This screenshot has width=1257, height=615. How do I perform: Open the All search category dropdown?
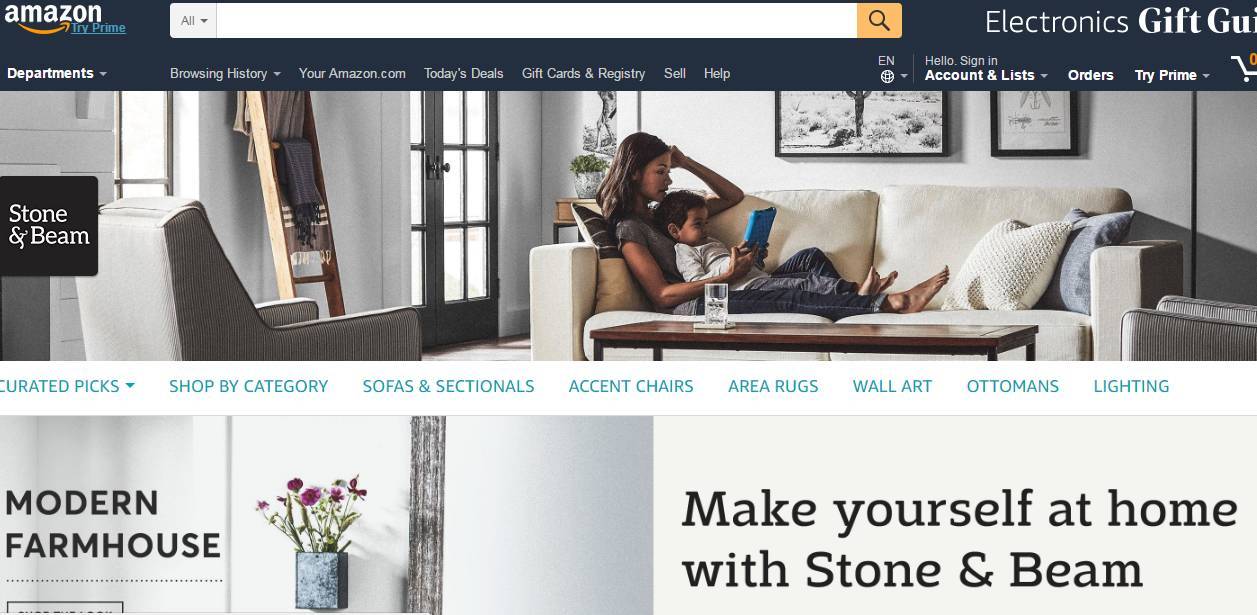[194, 20]
